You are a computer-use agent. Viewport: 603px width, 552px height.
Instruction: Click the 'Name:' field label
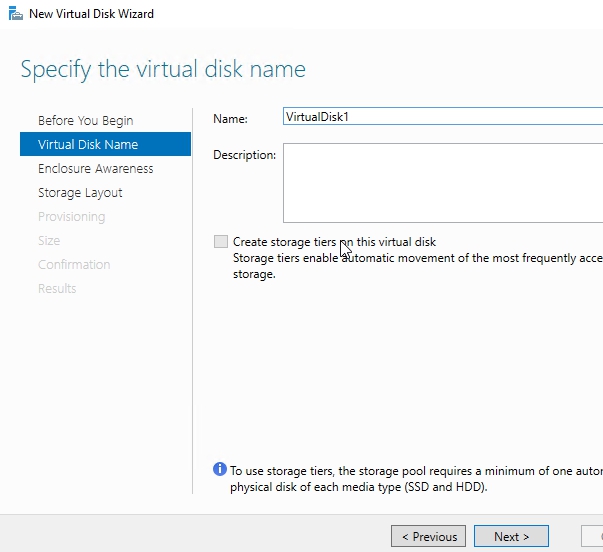click(230, 119)
